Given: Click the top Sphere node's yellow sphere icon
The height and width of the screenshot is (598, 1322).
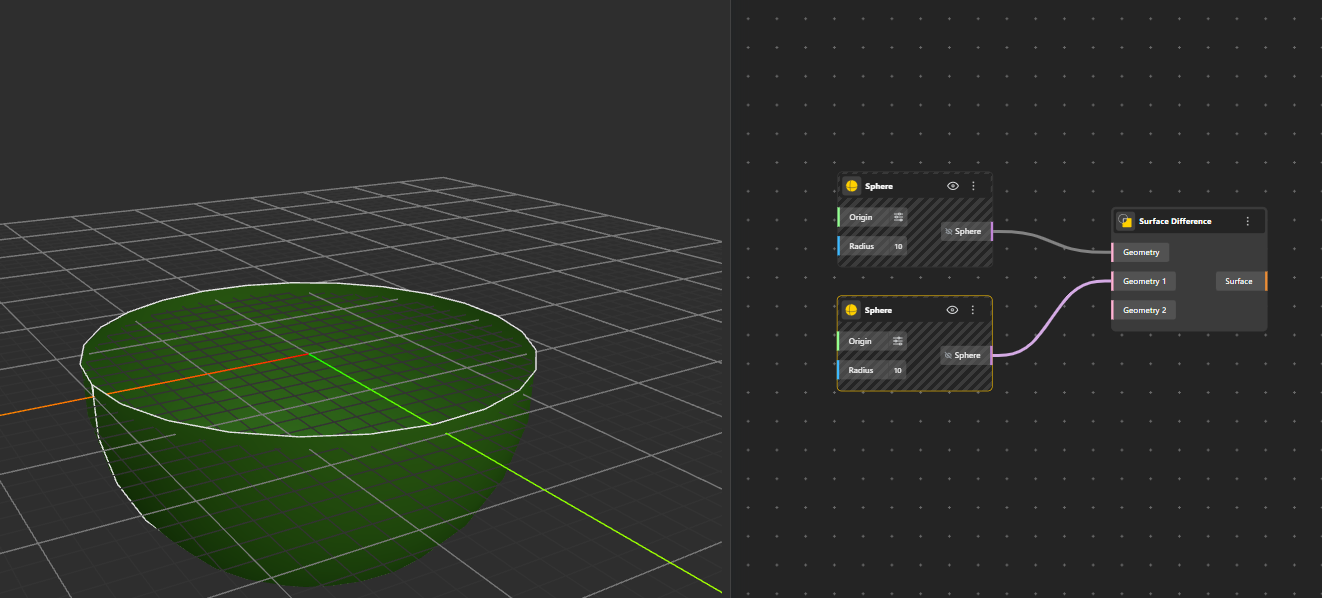Looking at the screenshot, I should (851, 186).
